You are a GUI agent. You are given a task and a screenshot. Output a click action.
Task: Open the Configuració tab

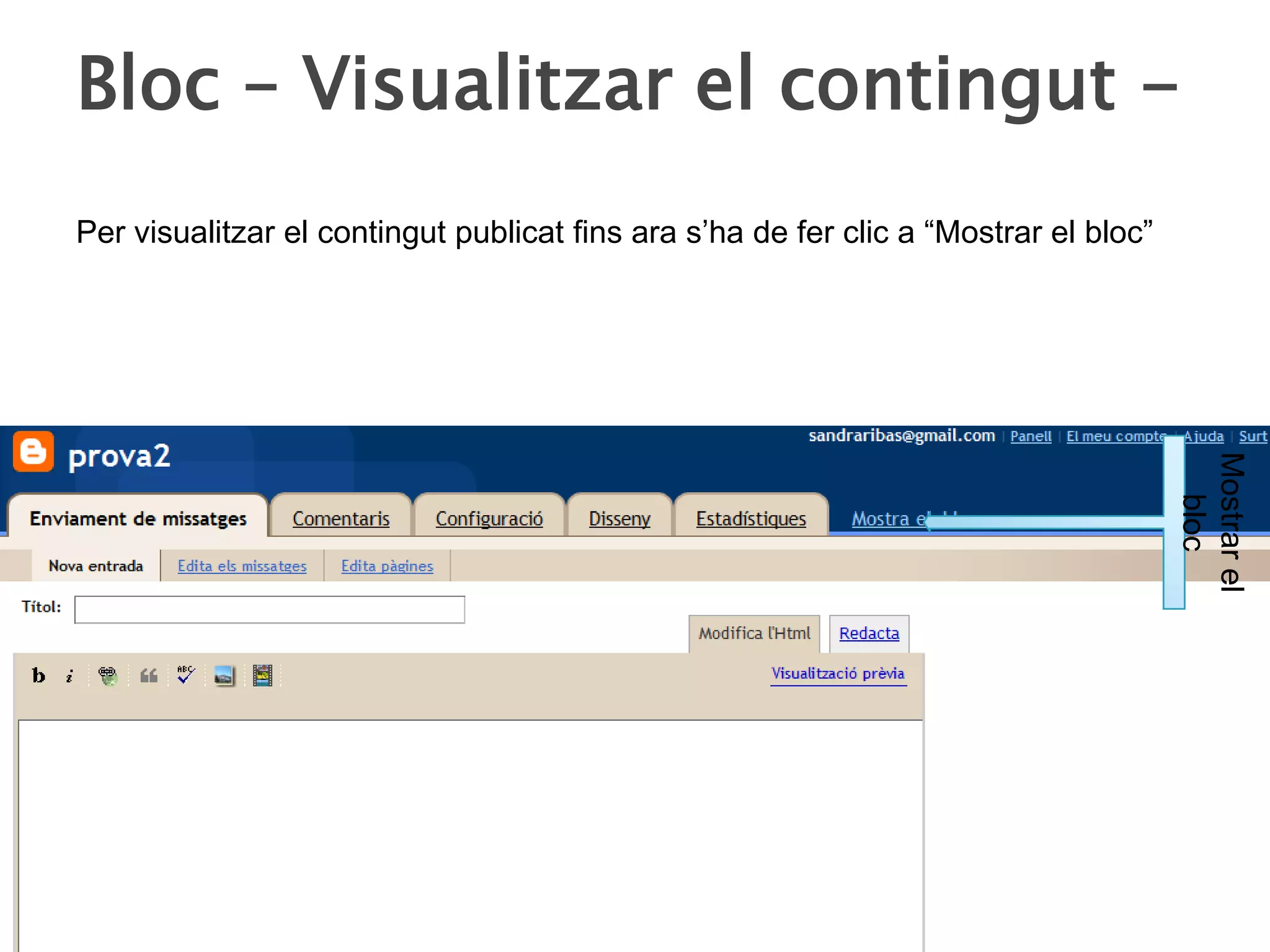click(489, 516)
